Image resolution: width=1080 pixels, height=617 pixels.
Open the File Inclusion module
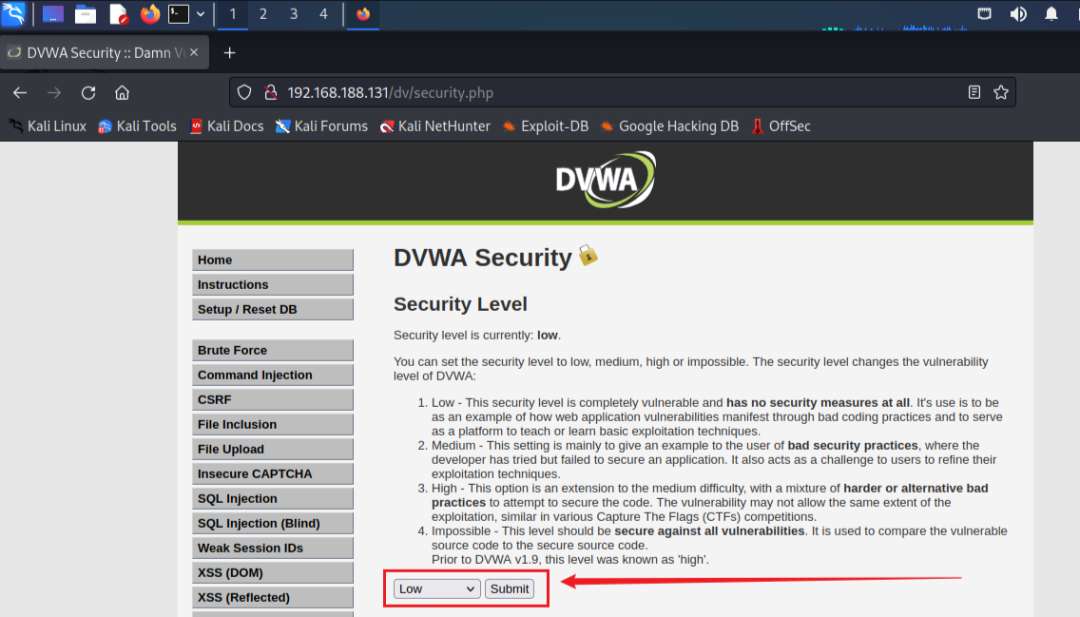tap(273, 424)
